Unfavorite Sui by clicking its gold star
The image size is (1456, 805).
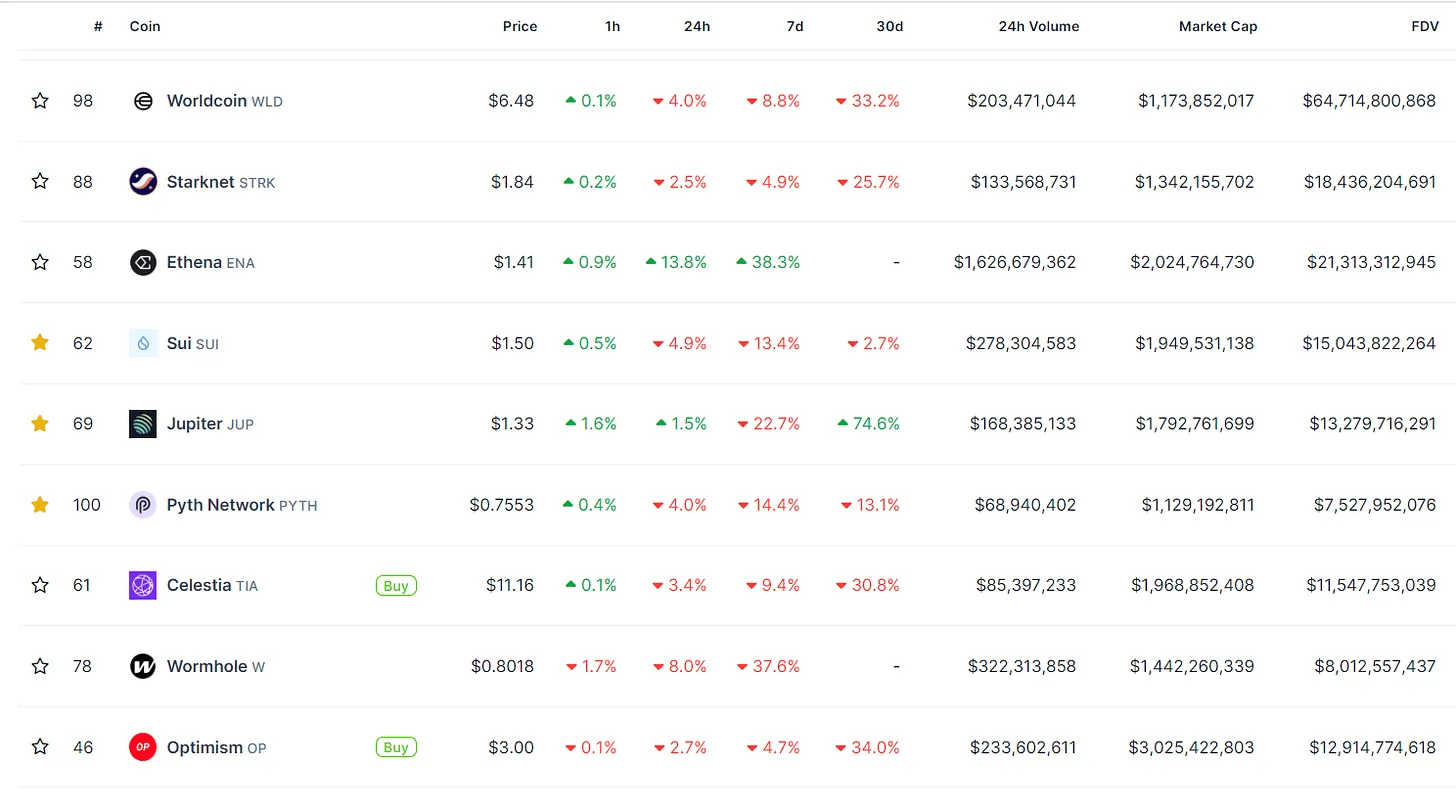[40, 343]
